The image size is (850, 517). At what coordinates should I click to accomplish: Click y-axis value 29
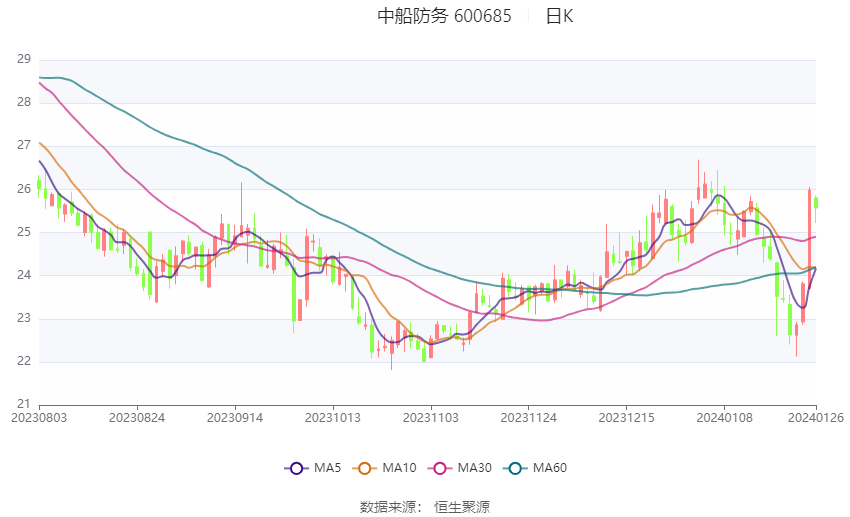24,59
